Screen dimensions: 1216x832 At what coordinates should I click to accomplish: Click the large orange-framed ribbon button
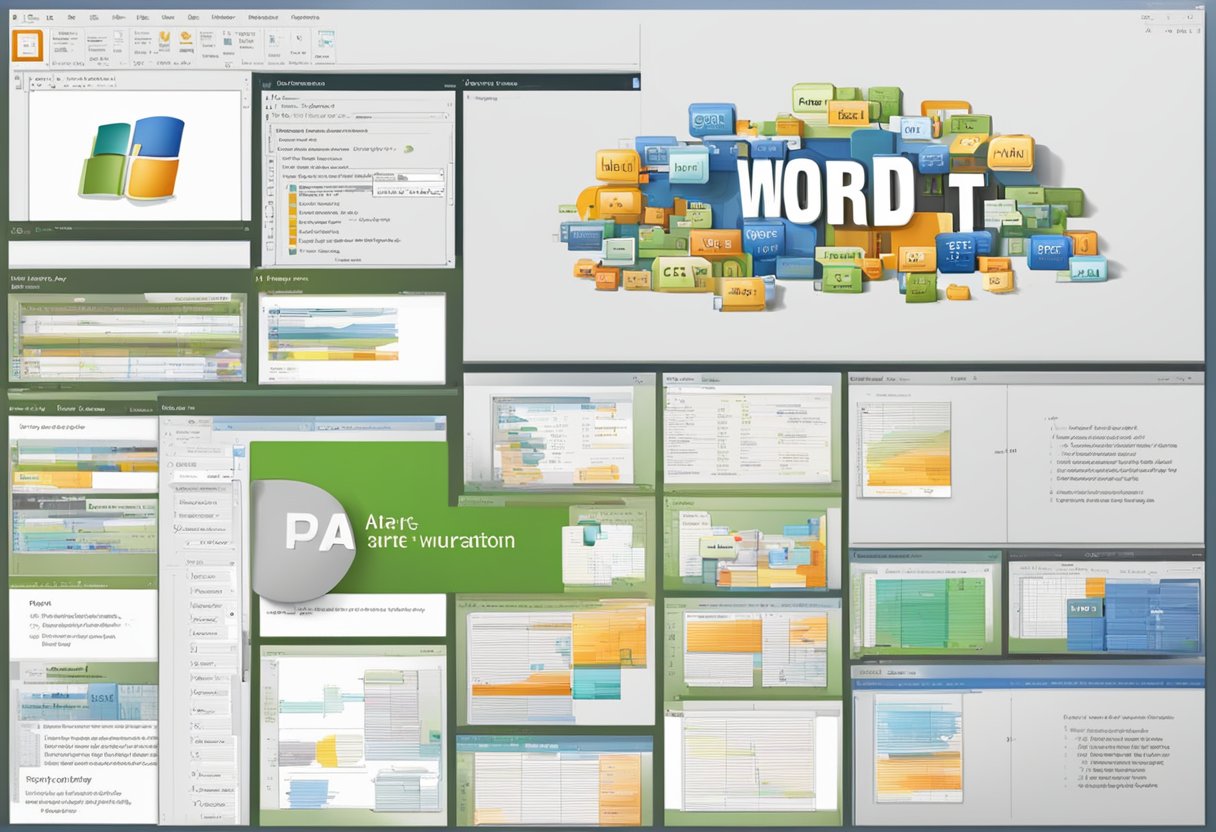(27, 45)
